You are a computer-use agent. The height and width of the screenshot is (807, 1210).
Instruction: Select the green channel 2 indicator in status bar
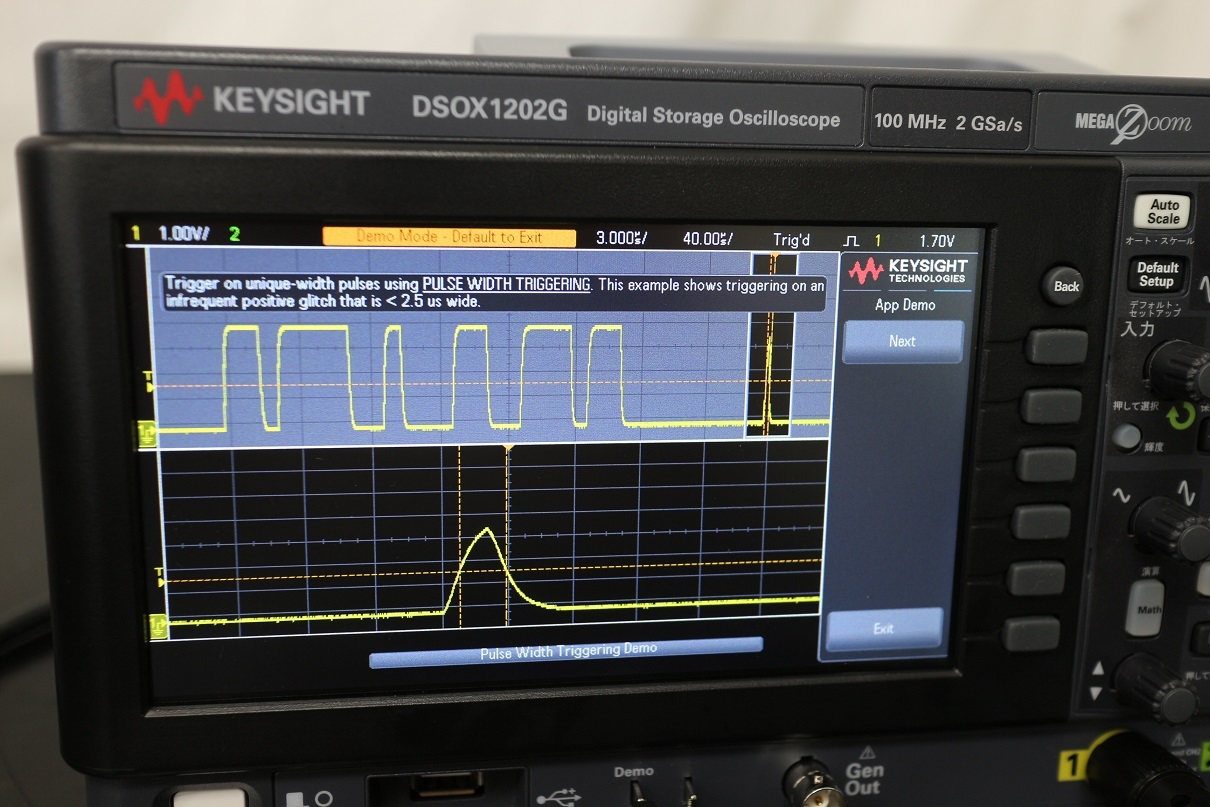pyautogui.click(x=234, y=234)
